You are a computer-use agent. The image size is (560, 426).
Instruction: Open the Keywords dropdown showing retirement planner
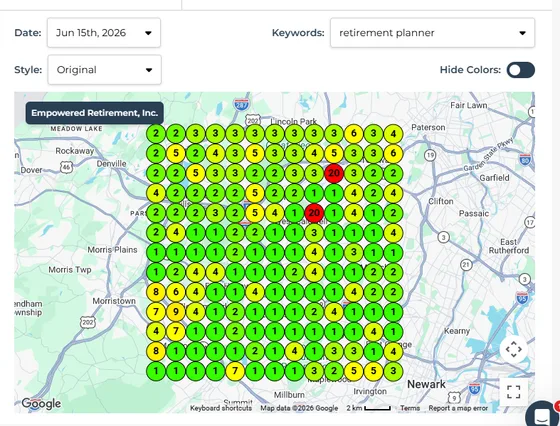pos(432,33)
